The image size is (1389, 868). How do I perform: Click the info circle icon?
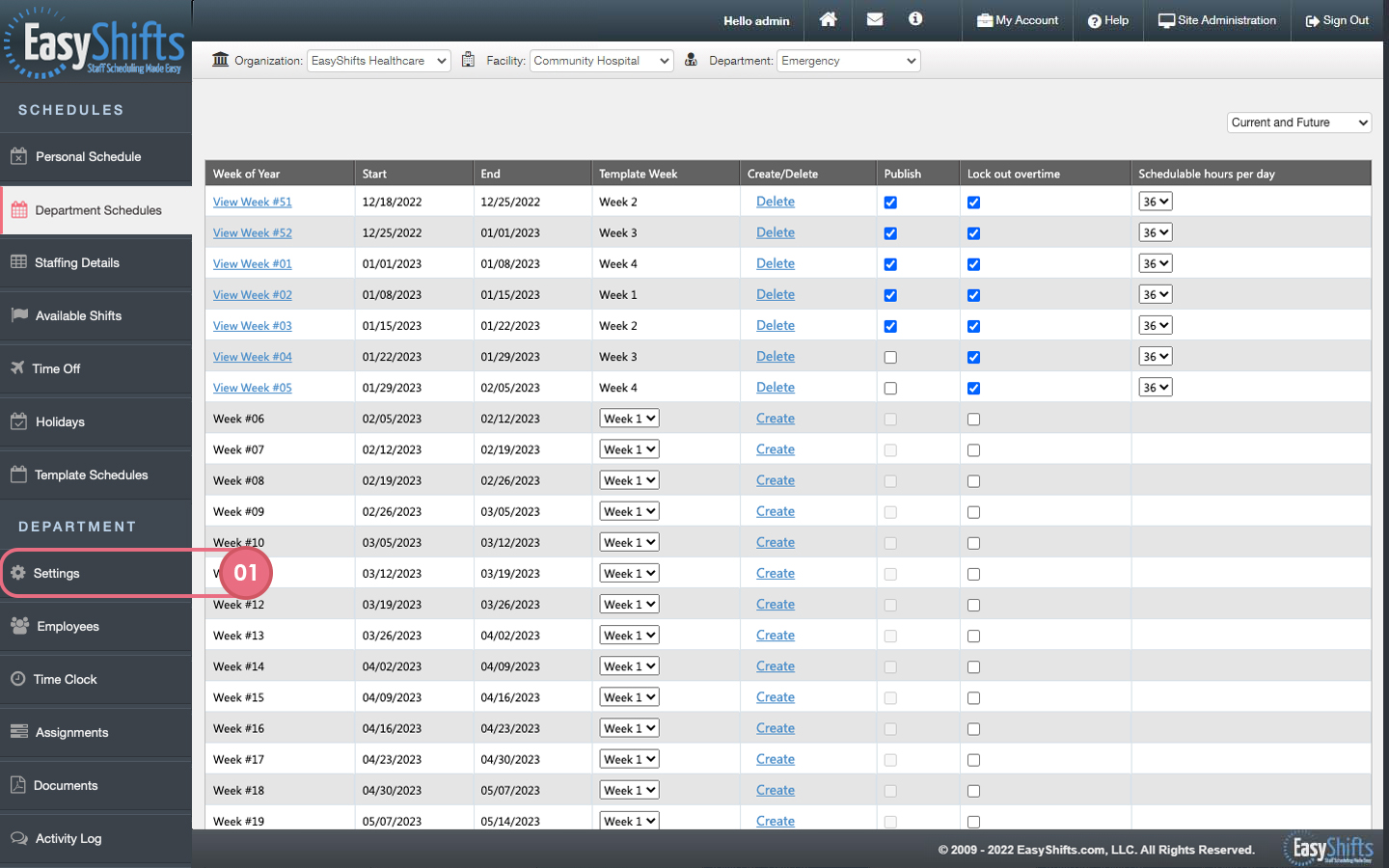[x=915, y=19]
